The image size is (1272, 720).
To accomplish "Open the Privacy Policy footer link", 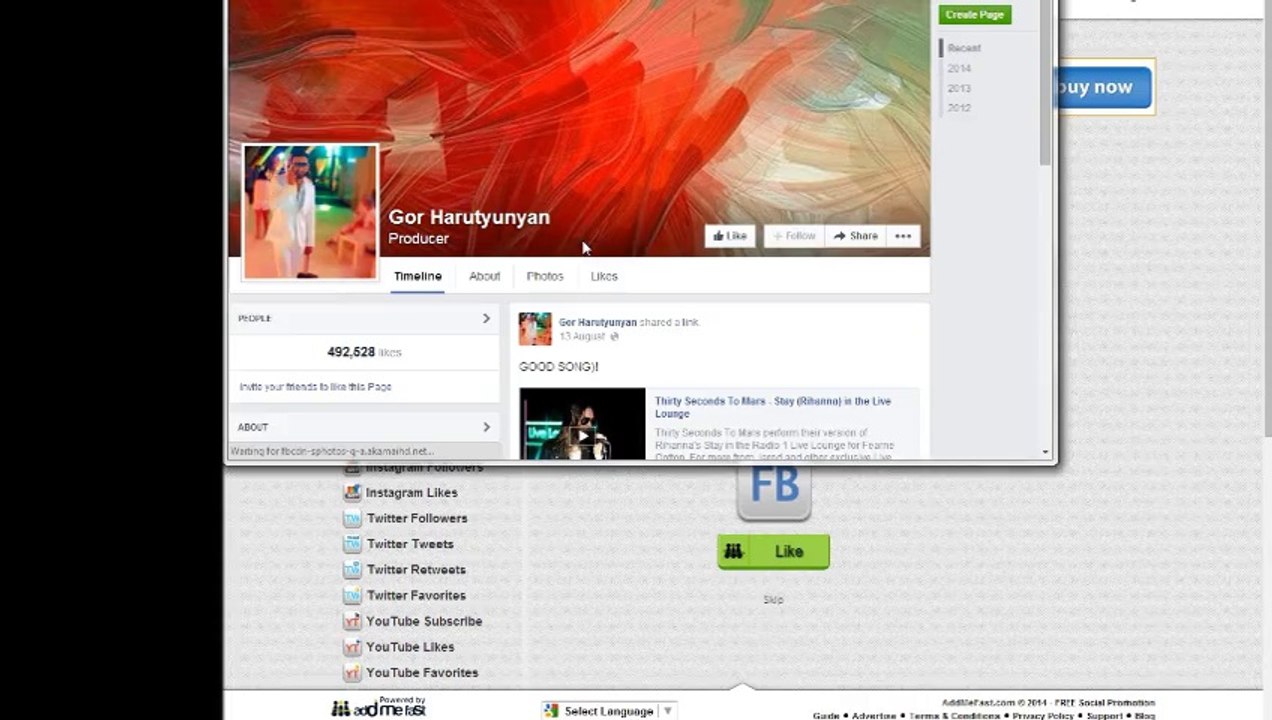I will pyautogui.click(x=1043, y=716).
